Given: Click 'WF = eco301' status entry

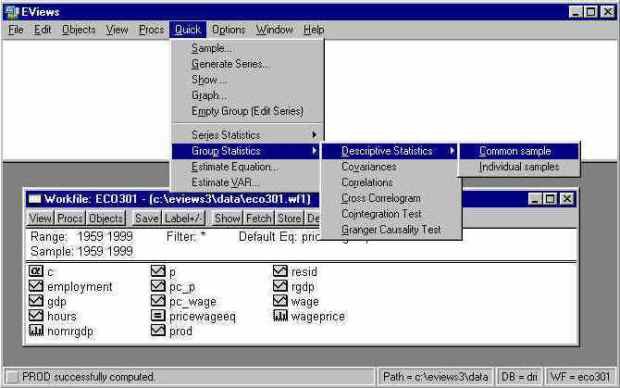Looking at the screenshot, I should [x=580, y=377].
